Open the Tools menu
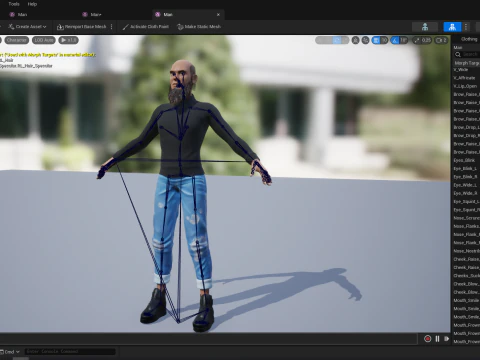Viewport: 480px width, 360px height. click(x=14, y=4)
